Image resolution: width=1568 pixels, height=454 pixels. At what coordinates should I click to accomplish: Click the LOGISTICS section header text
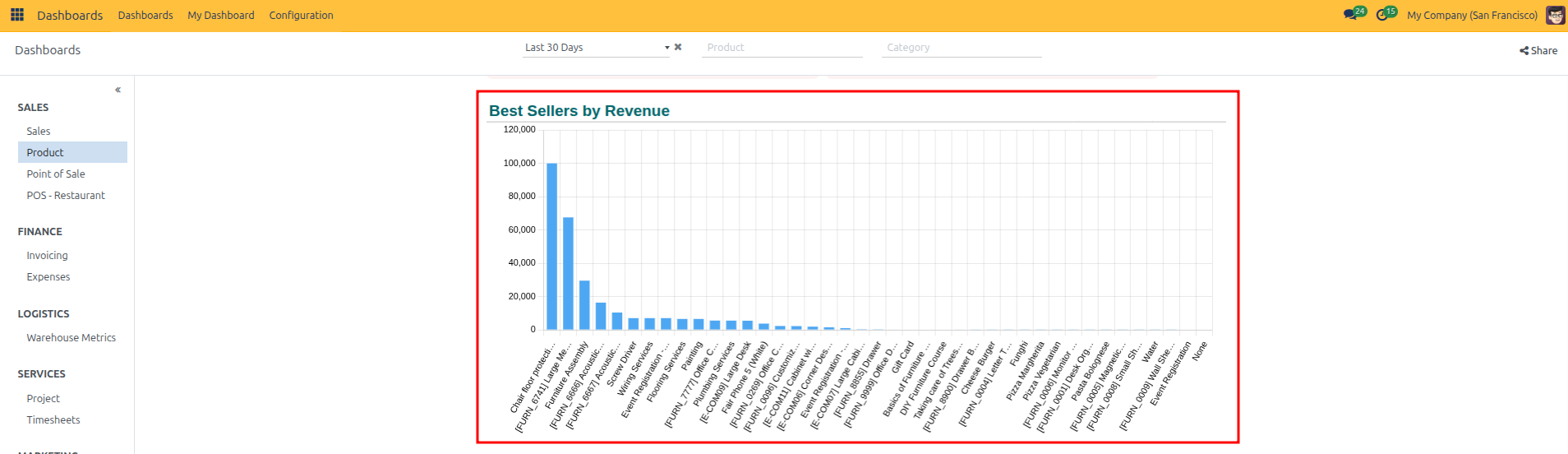[44, 313]
